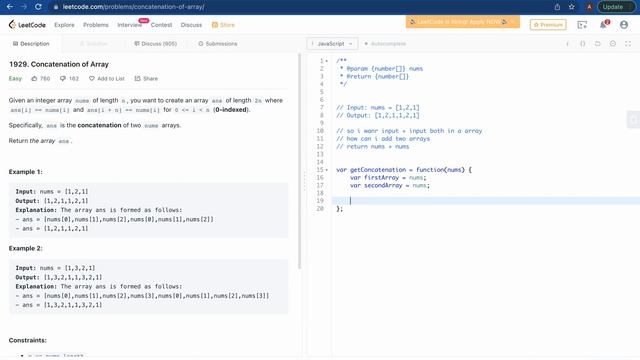640x360 pixels.
Task: Click the comment '// return nums + nums'
Action: (373, 147)
